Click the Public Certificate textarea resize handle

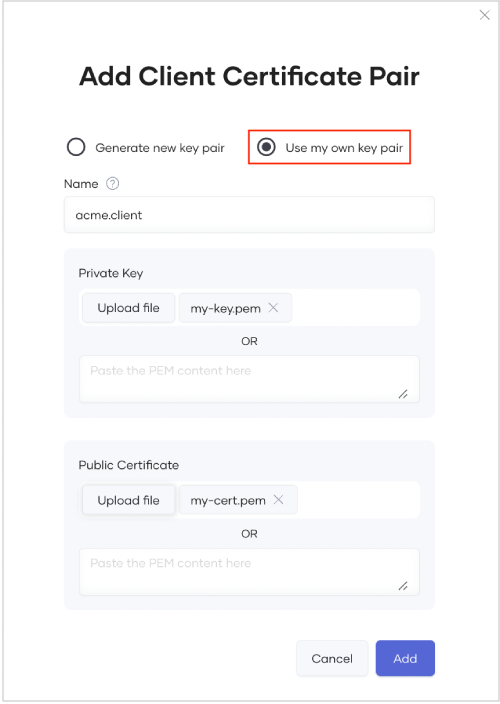pyautogui.click(x=403, y=586)
